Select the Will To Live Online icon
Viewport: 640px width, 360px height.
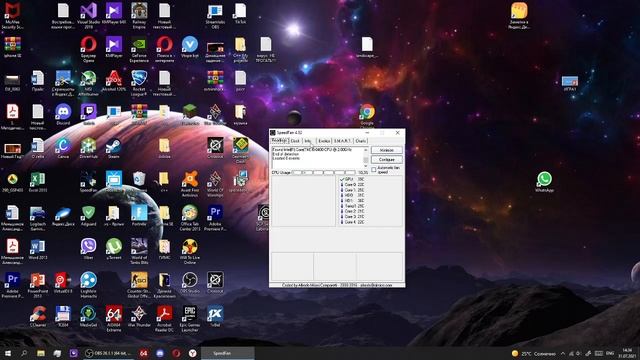pos(190,251)
